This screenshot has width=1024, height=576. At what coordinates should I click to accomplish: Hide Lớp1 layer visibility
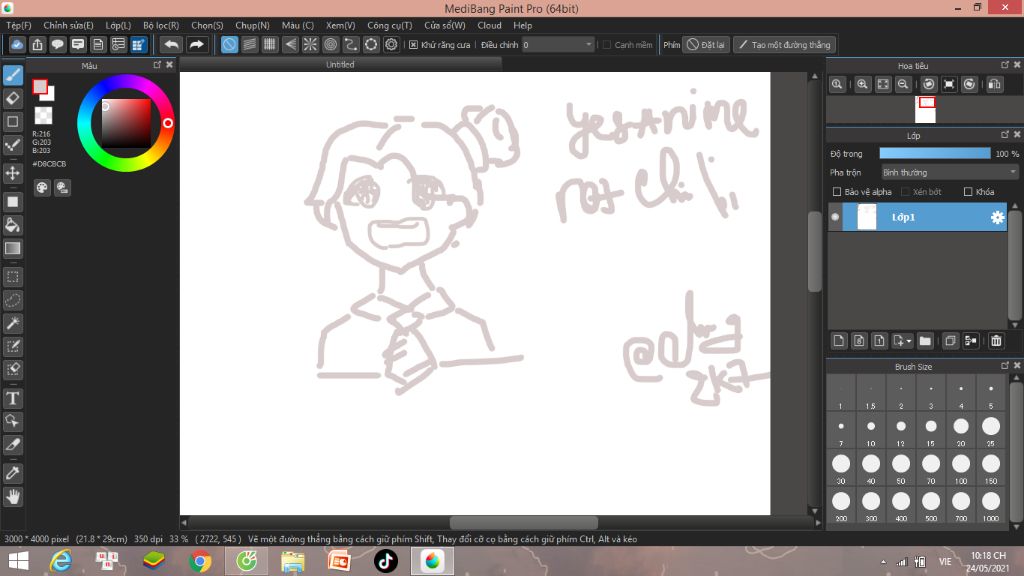coord(835,217)
